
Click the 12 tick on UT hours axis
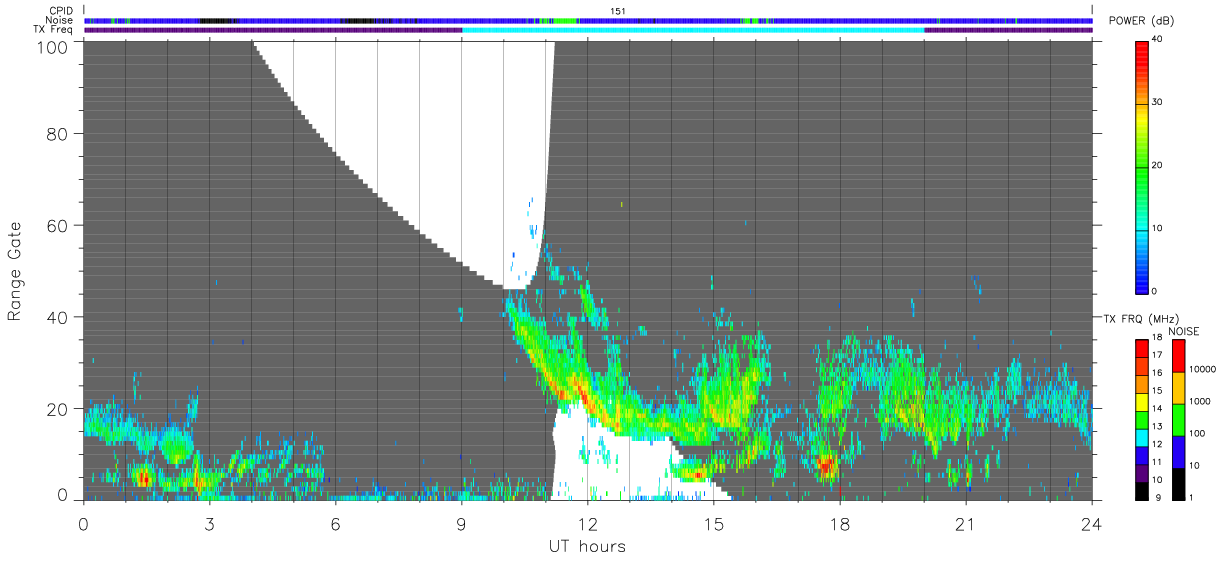tap(587, 523)
